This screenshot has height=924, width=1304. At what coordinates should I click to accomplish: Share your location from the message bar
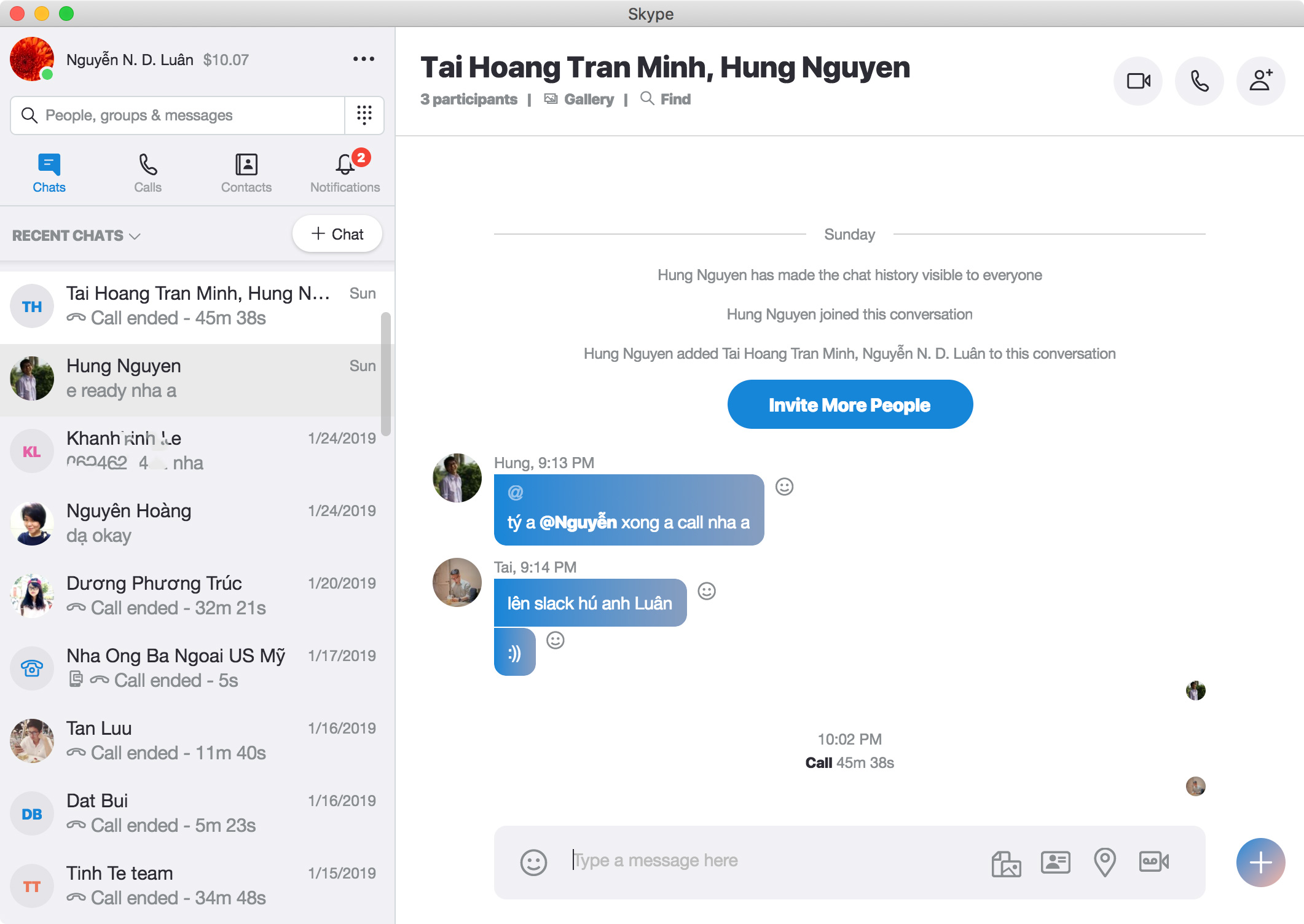(x=1104, y=863)
